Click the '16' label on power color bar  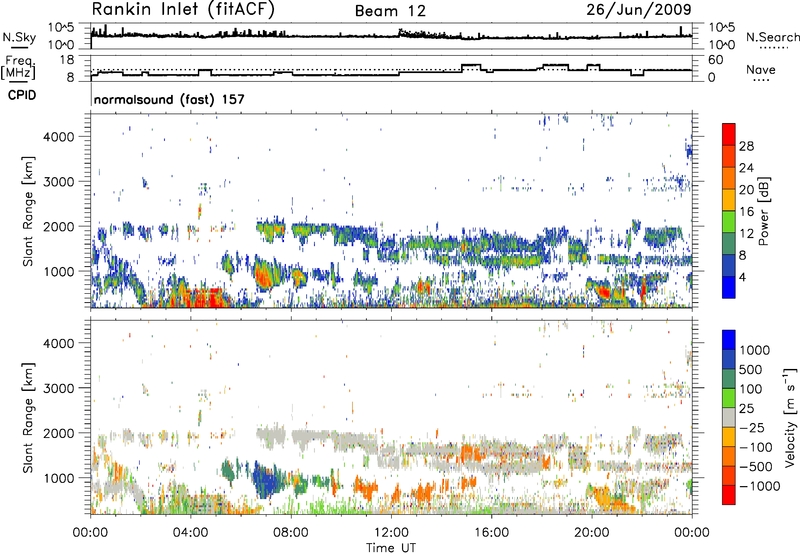746,212
